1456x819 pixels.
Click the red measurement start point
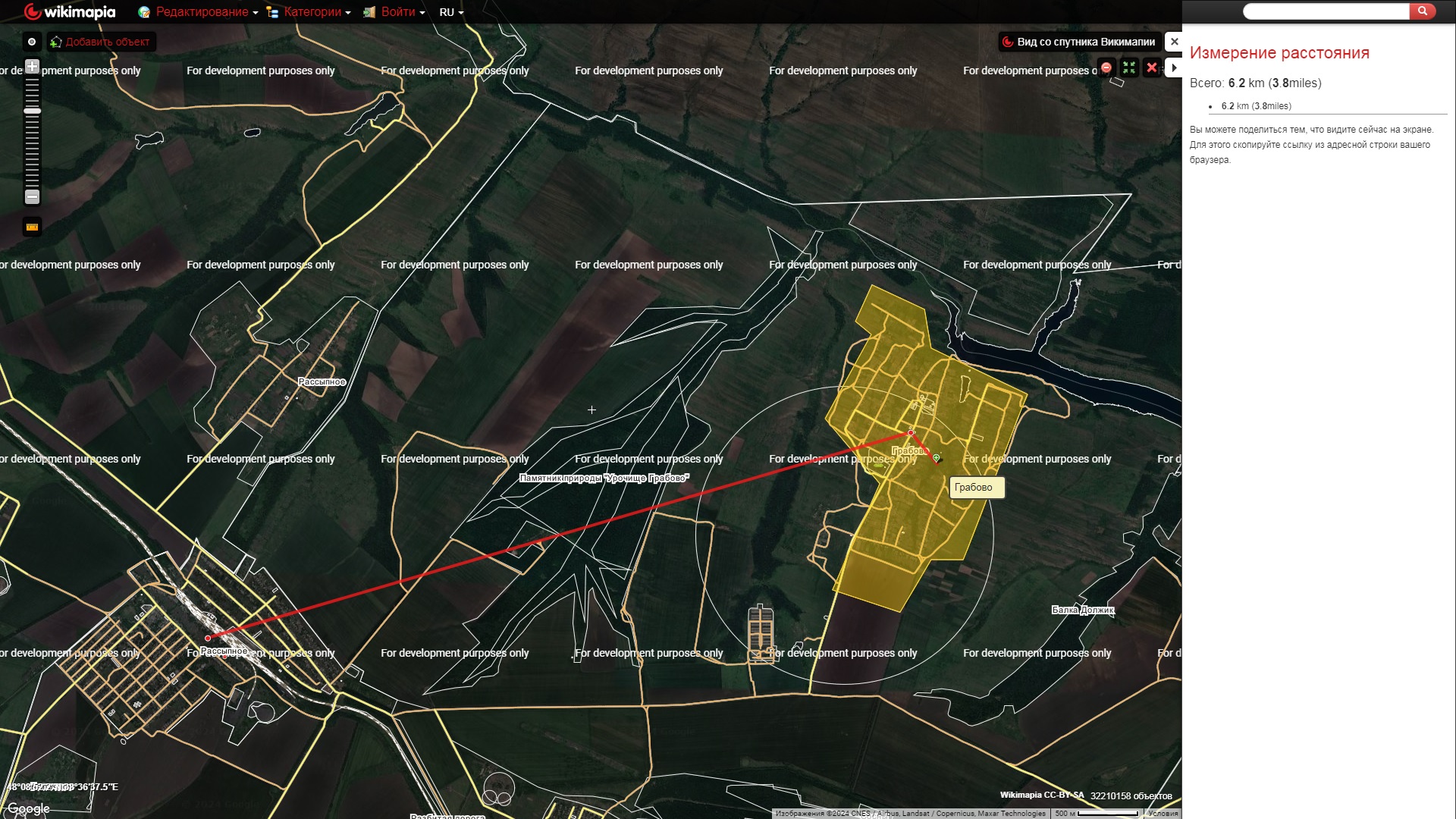tap(208, 638)
